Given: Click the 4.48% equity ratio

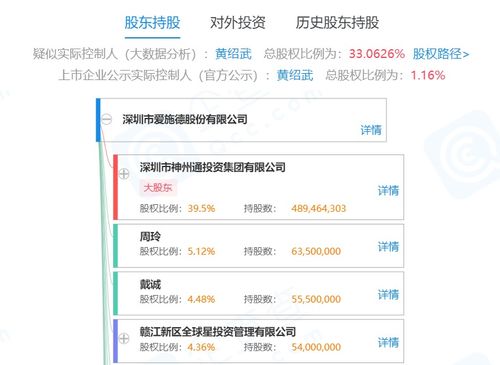Looking at the screenshot, I should pos(201,299).
